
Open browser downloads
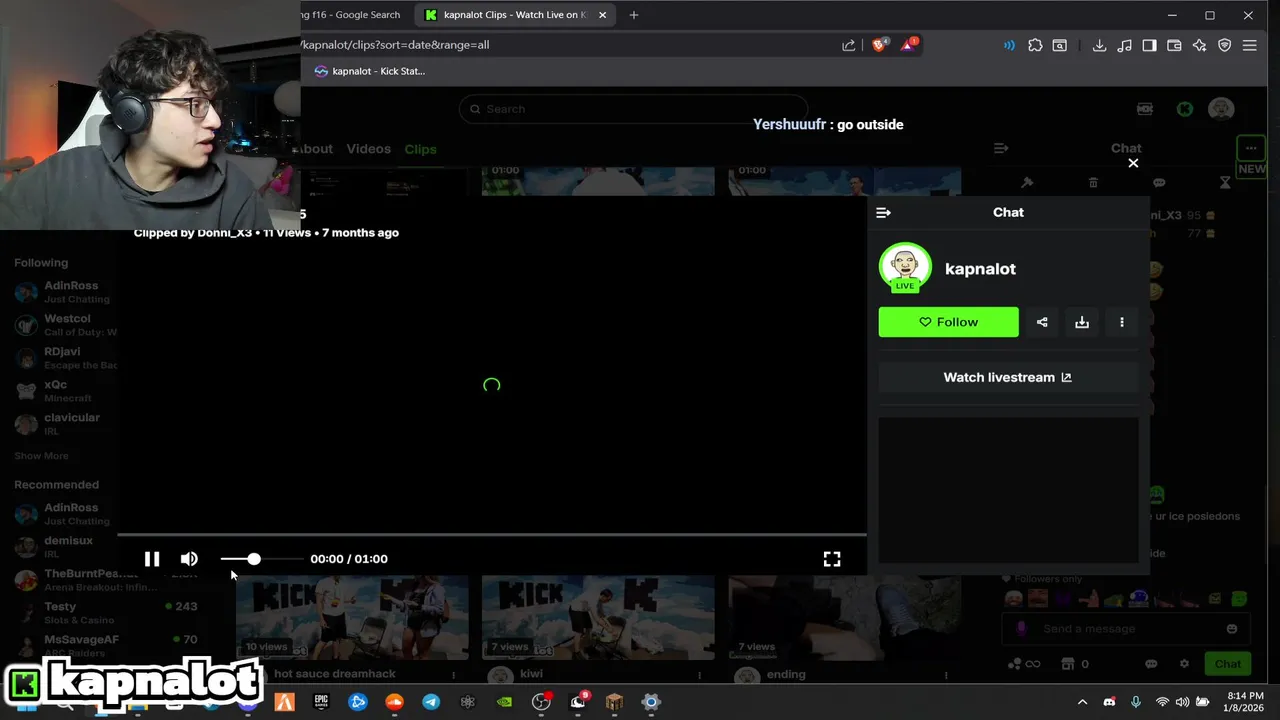pyautogui.click(x=1099, y=45)
